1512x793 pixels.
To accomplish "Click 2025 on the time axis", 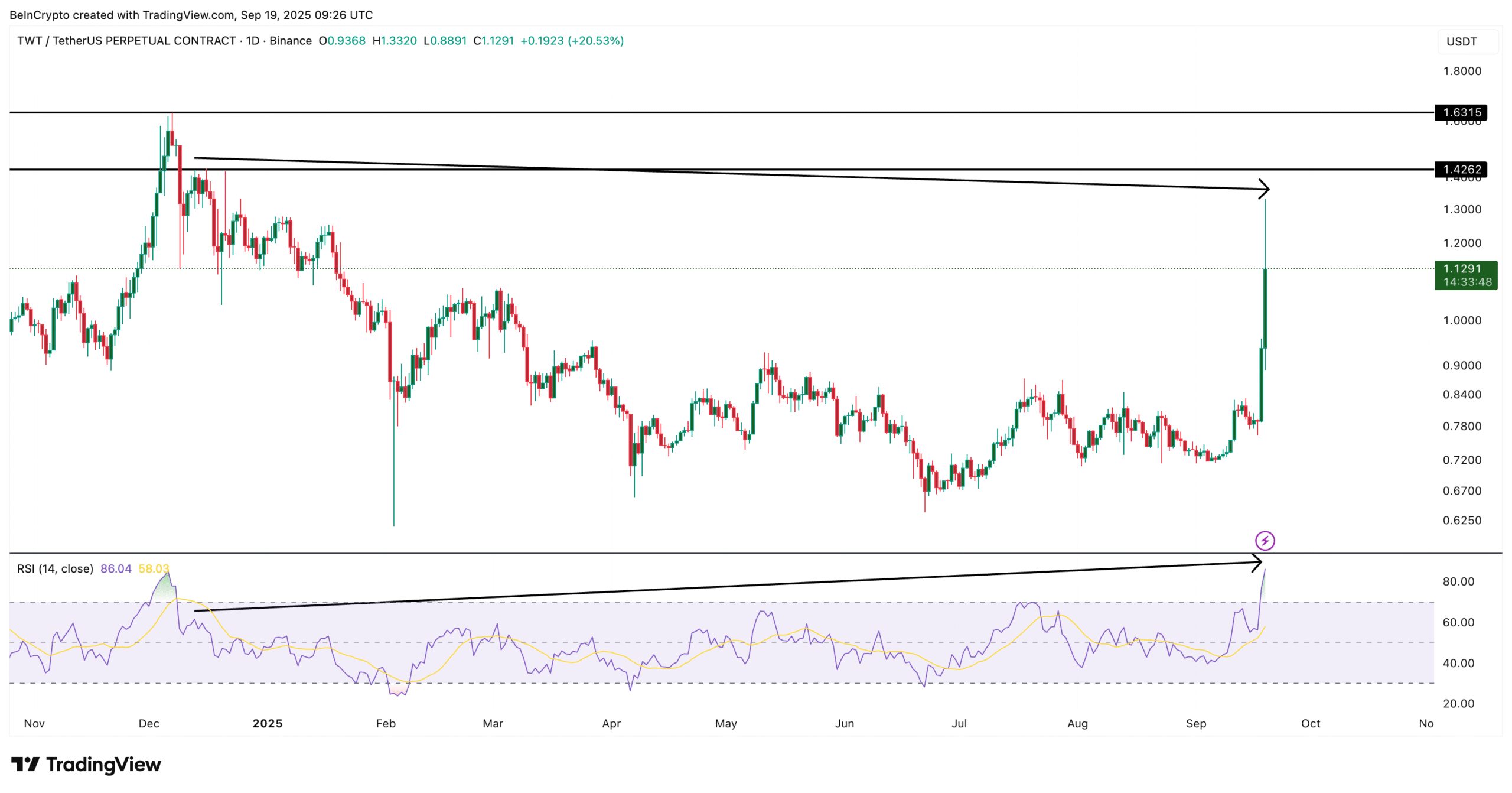I will pos(269,723).
